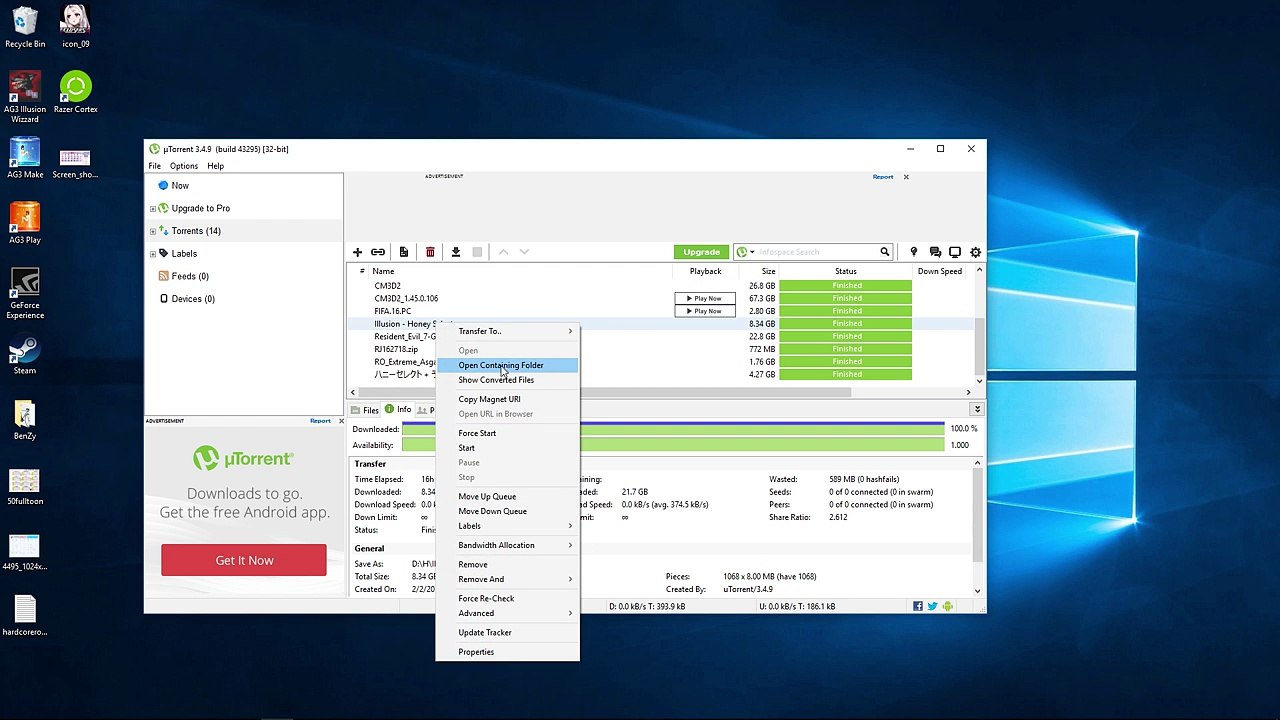Open Preferences via the gear icon
The image size is (1280, 720).
975,252
